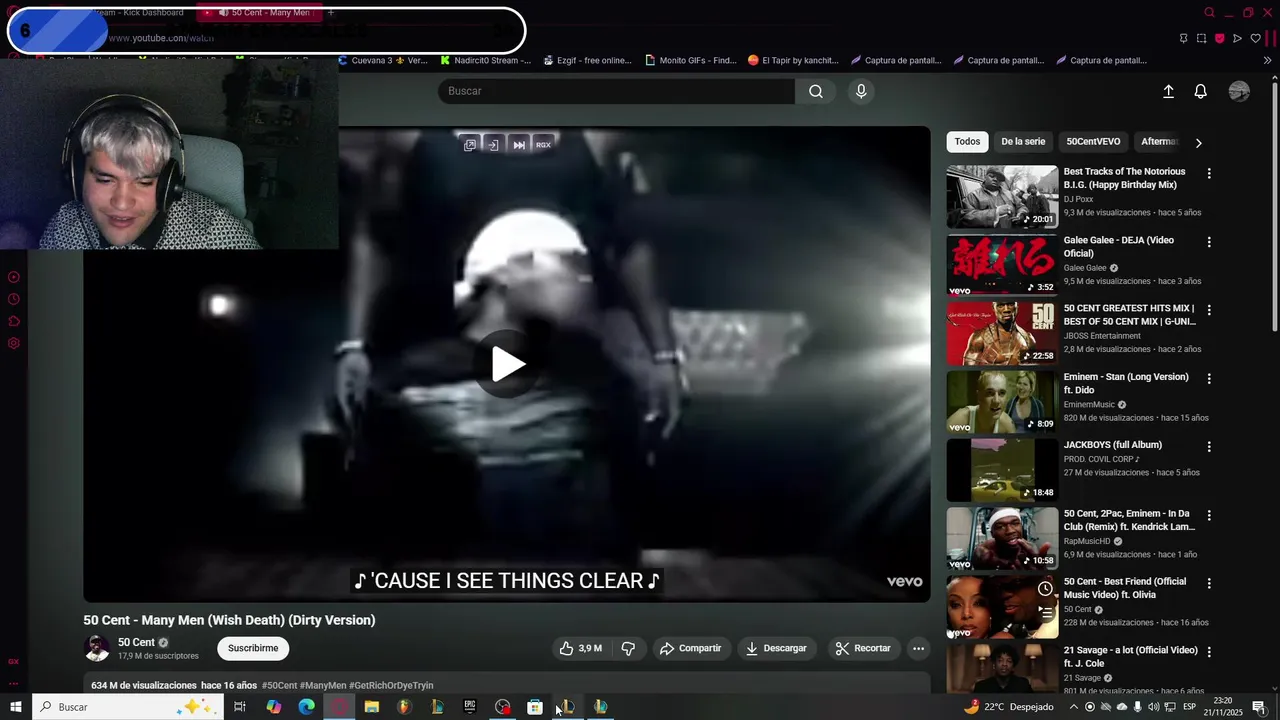This screenshot has height=720, width=1280.
Task: Open options menu for 21 Savage a lot
Action: [1209, 652]
